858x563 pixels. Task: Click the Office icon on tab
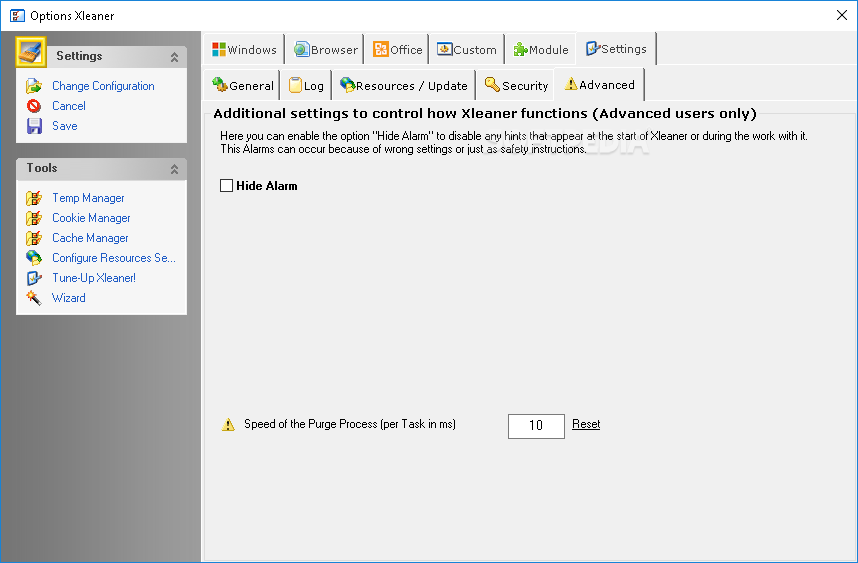[381, 49]
